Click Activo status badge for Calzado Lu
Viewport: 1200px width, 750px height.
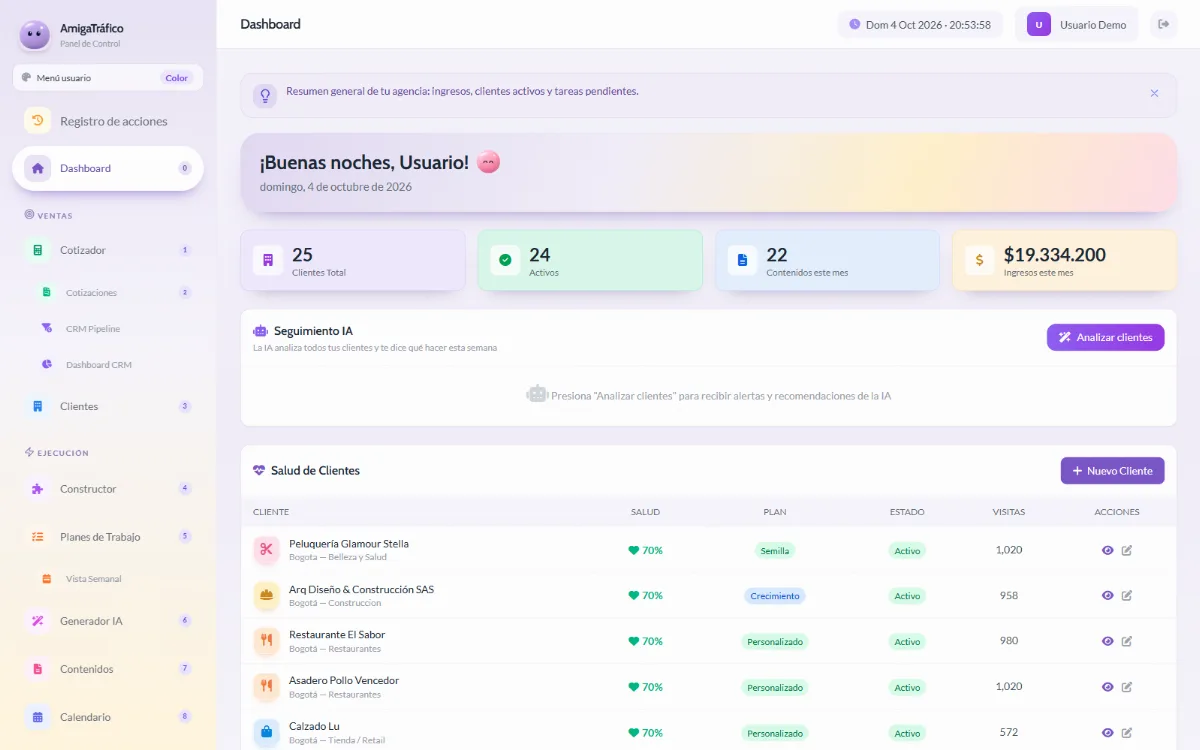tap(907, 733)
